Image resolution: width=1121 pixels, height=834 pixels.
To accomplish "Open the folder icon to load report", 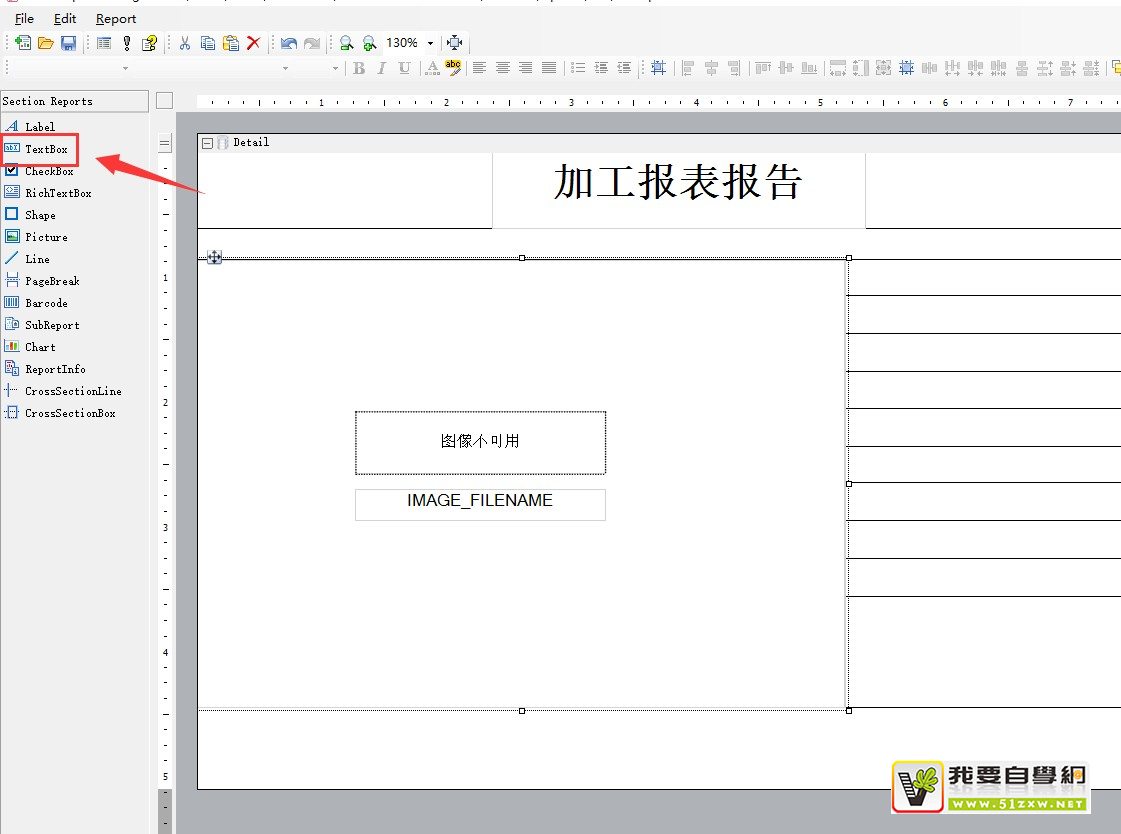I will pyautogui.click(x=46, y=43).
